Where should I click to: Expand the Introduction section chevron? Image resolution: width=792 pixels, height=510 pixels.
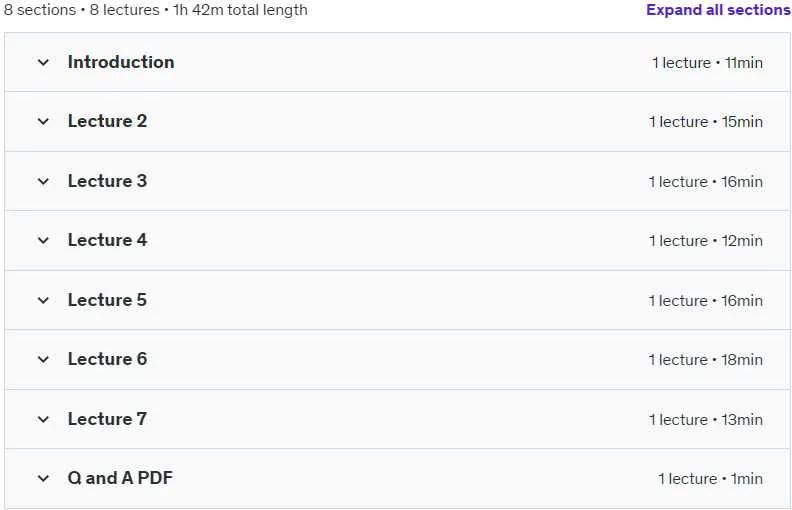pos(43,63)
